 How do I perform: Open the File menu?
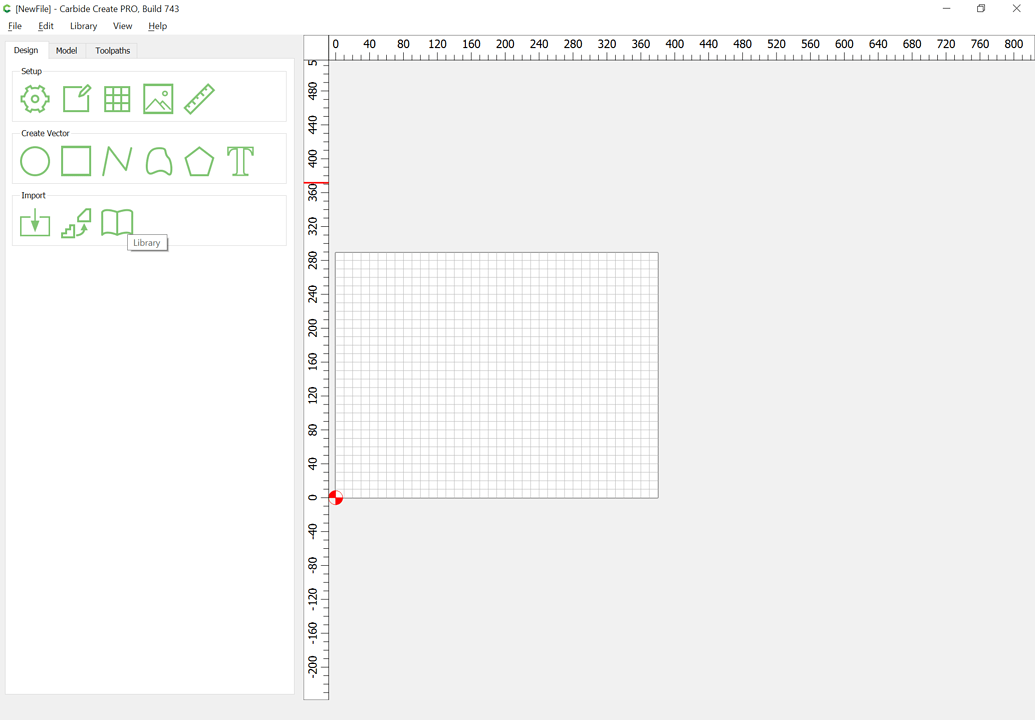[x=15, y=26]
